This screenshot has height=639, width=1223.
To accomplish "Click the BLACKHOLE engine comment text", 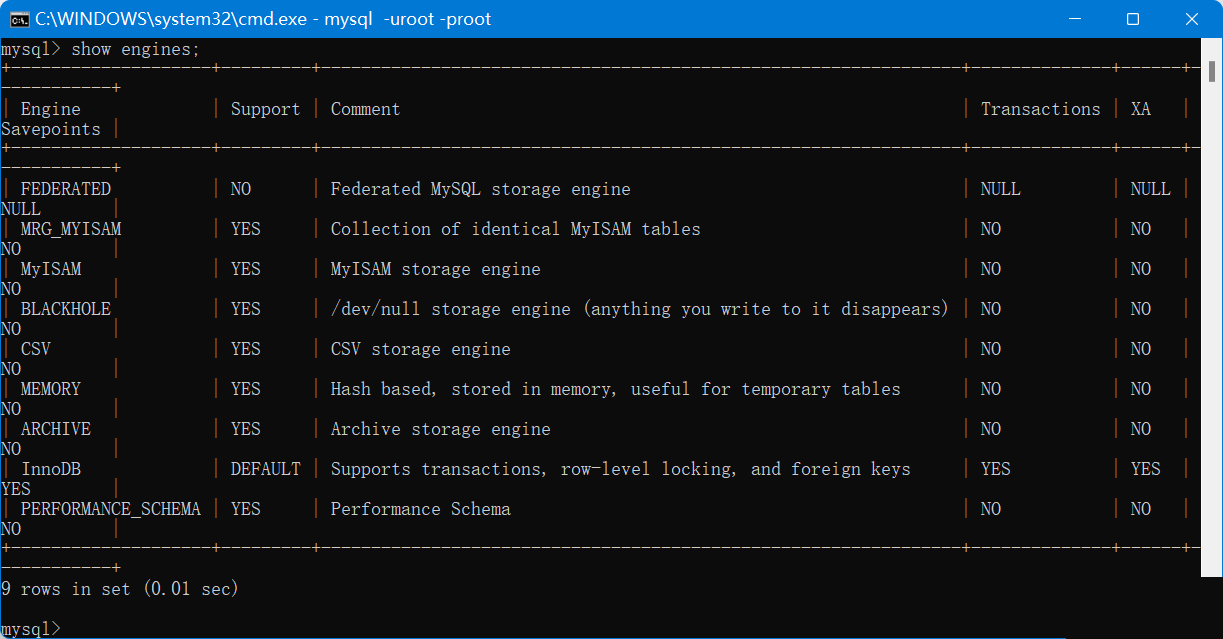I will tap(639, 309).
